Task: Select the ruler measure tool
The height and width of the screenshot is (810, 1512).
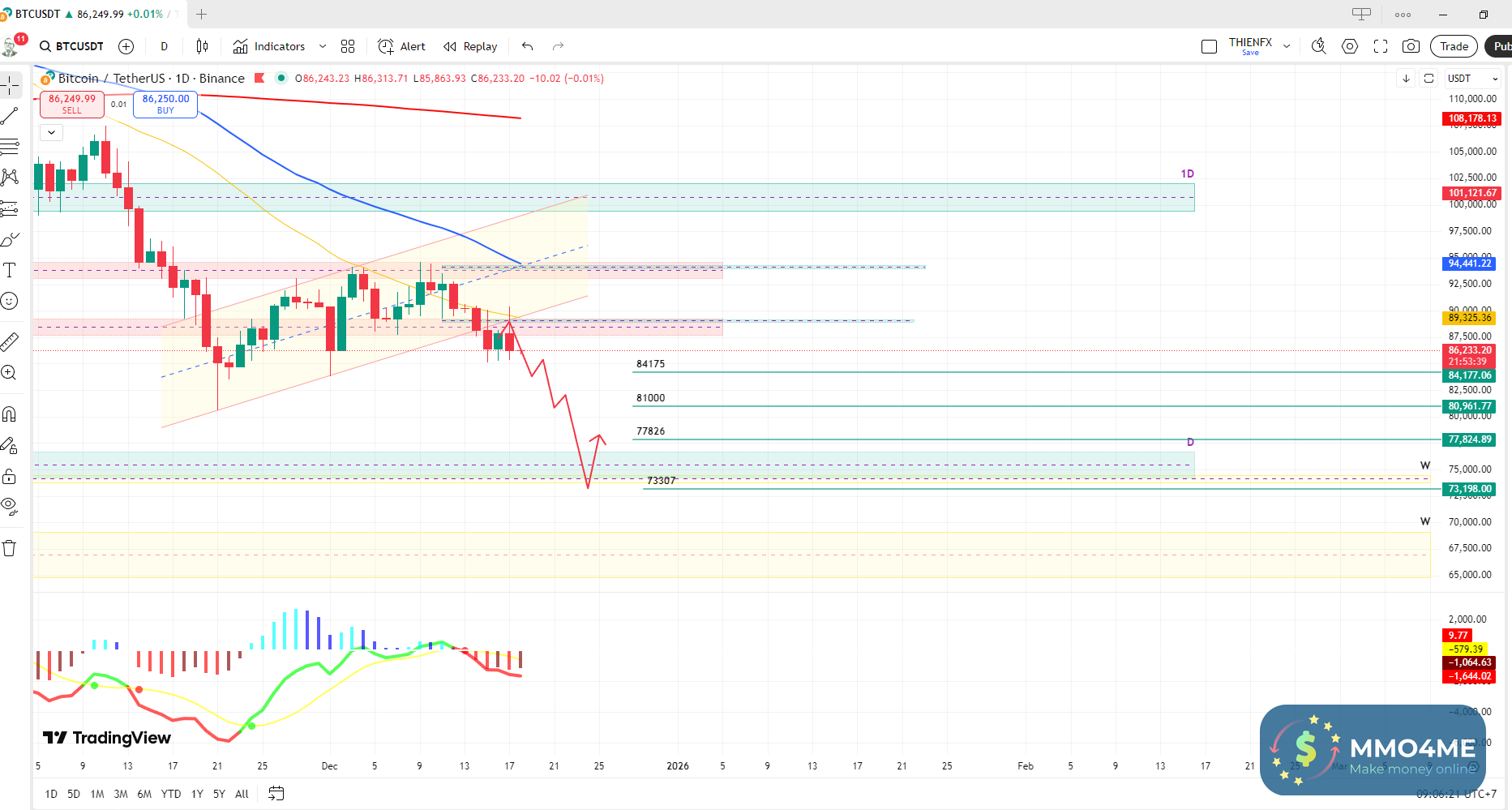Action: click(10, 342)
